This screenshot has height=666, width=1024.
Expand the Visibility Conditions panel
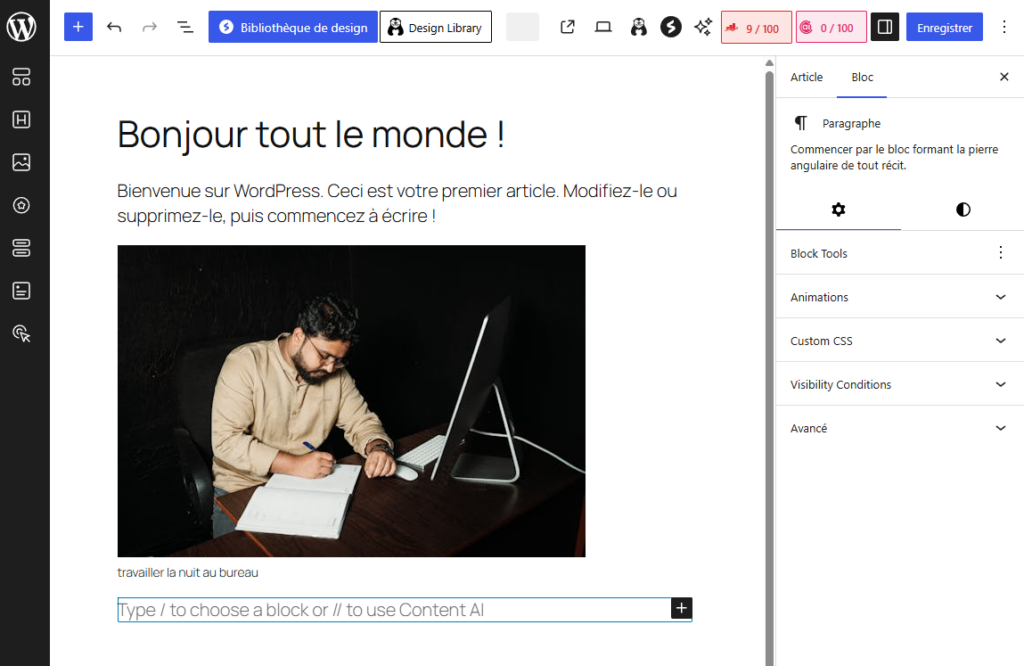coord(900,385)
